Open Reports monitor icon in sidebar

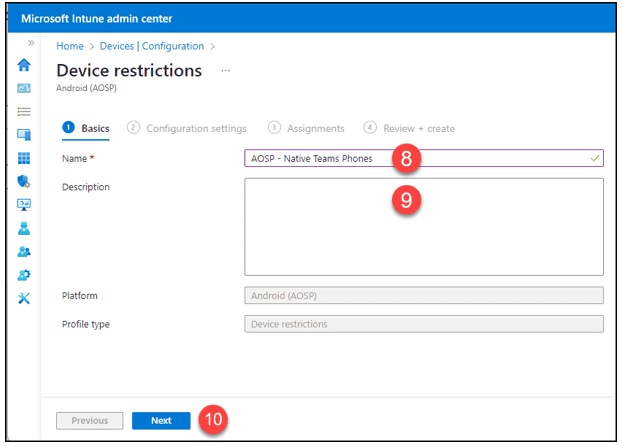(24, 205)
